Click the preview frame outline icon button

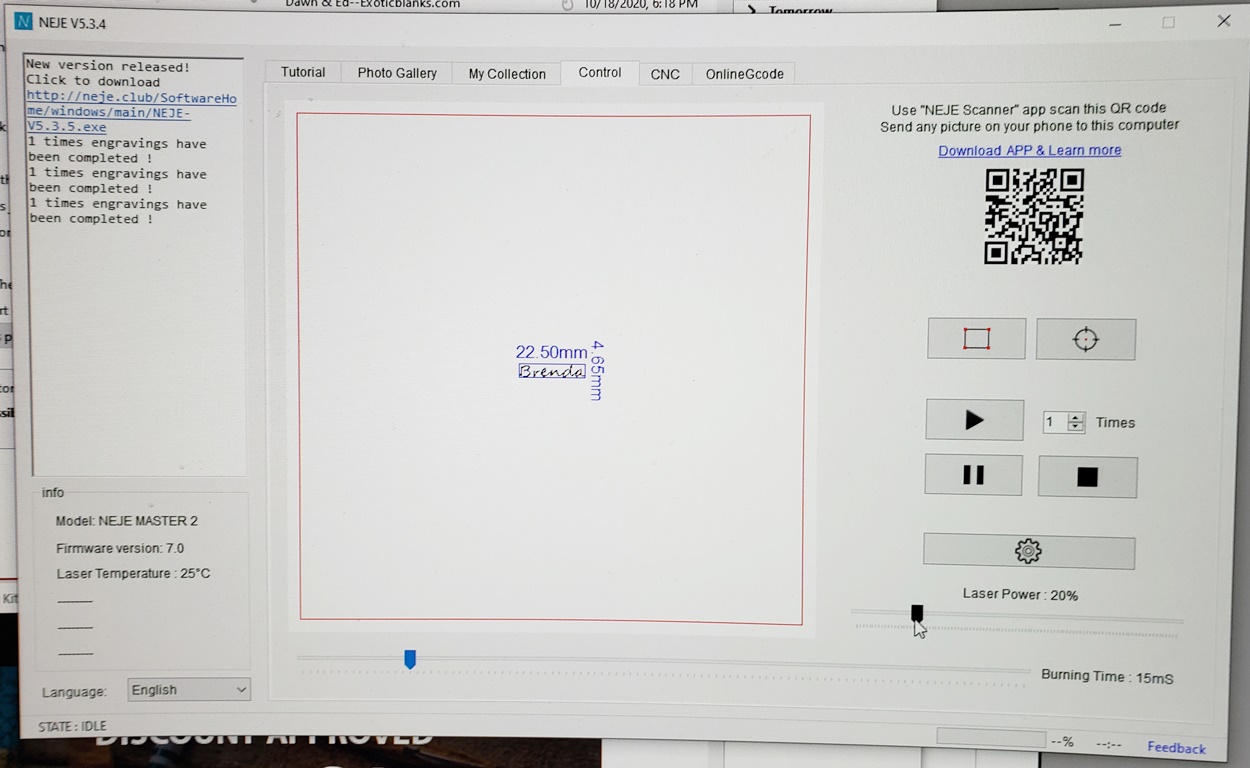pos(976,339)
